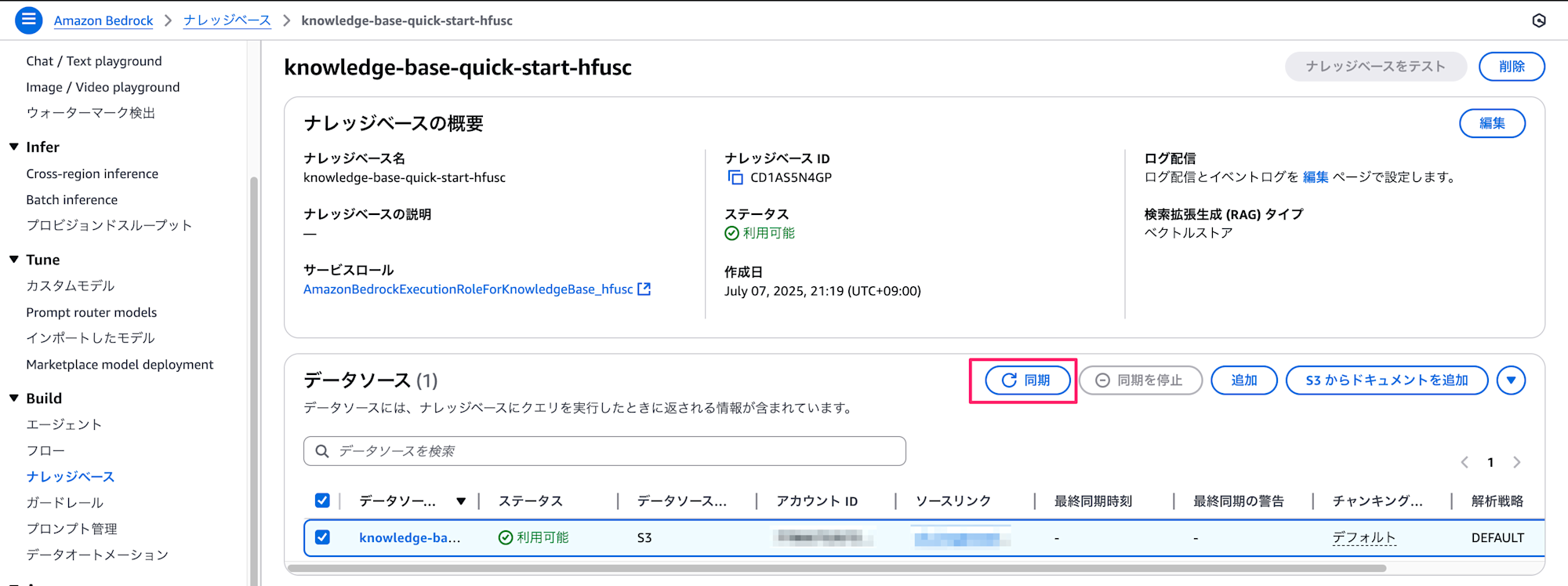Go to previous page of data sources

coord(1465,462)
